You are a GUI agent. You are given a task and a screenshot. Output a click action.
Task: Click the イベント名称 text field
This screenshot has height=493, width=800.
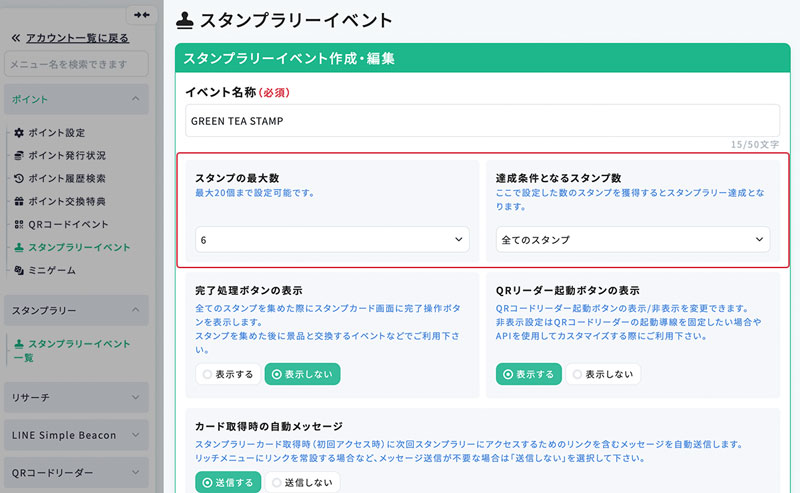tap(481, 120)
